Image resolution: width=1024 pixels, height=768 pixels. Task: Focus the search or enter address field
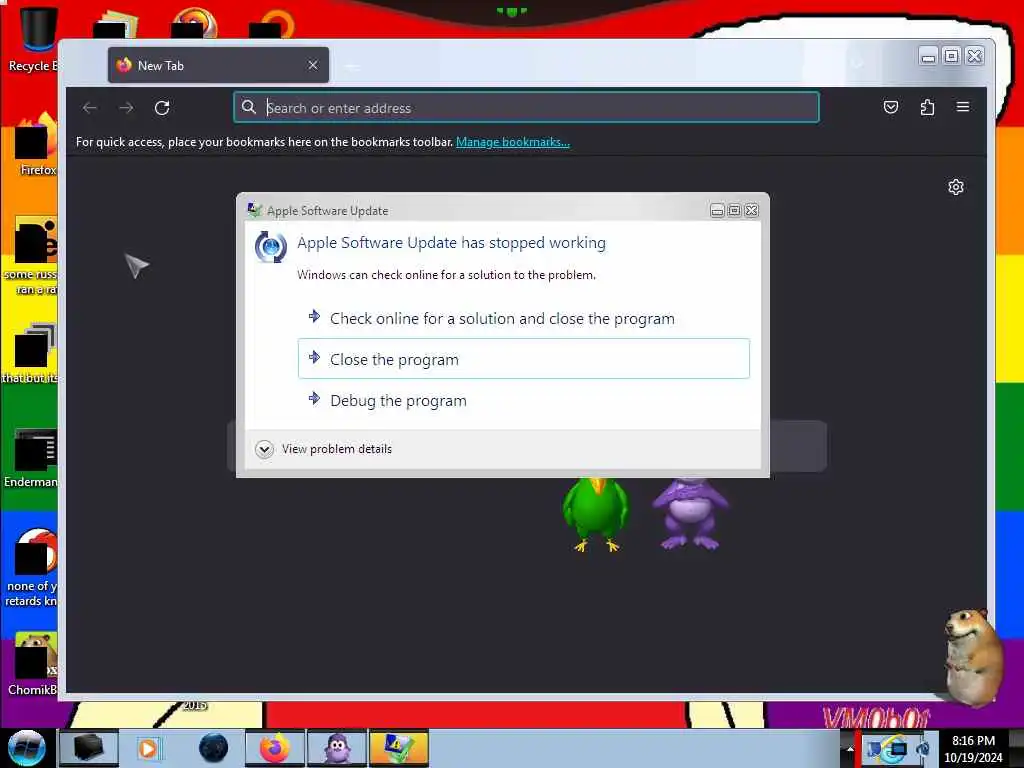pos(526,108)
